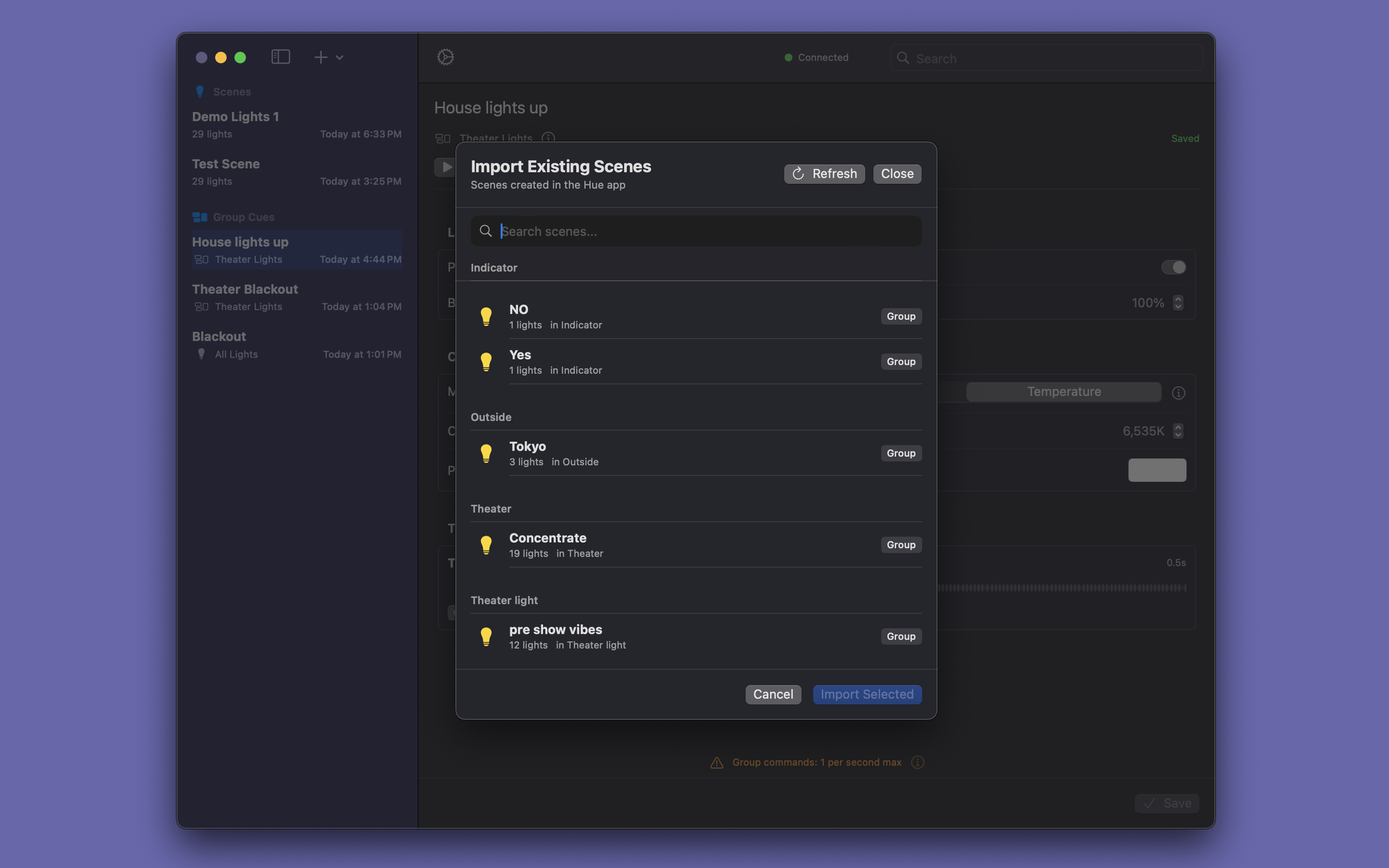Click the Group Cues section icon in sidebar
The image size is (1389, 868).
click(x=200, y=217)
